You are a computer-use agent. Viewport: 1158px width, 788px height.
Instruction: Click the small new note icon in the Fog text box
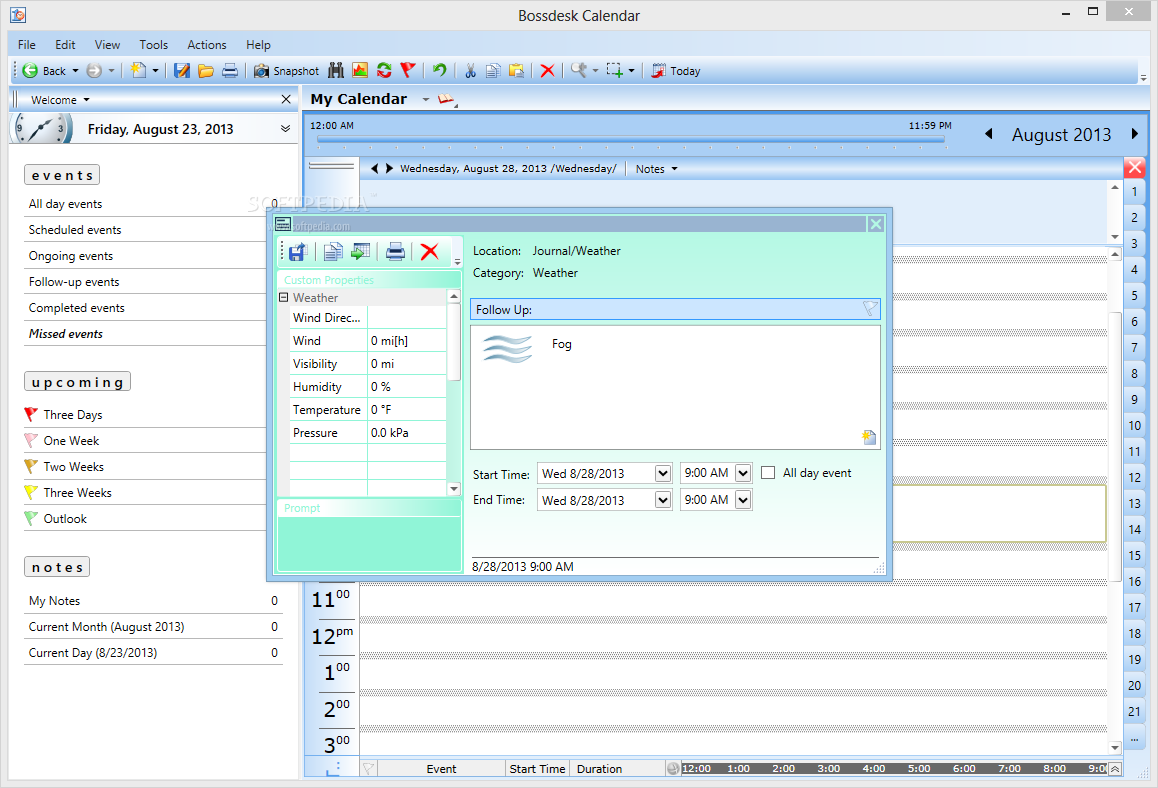(869, 437)
